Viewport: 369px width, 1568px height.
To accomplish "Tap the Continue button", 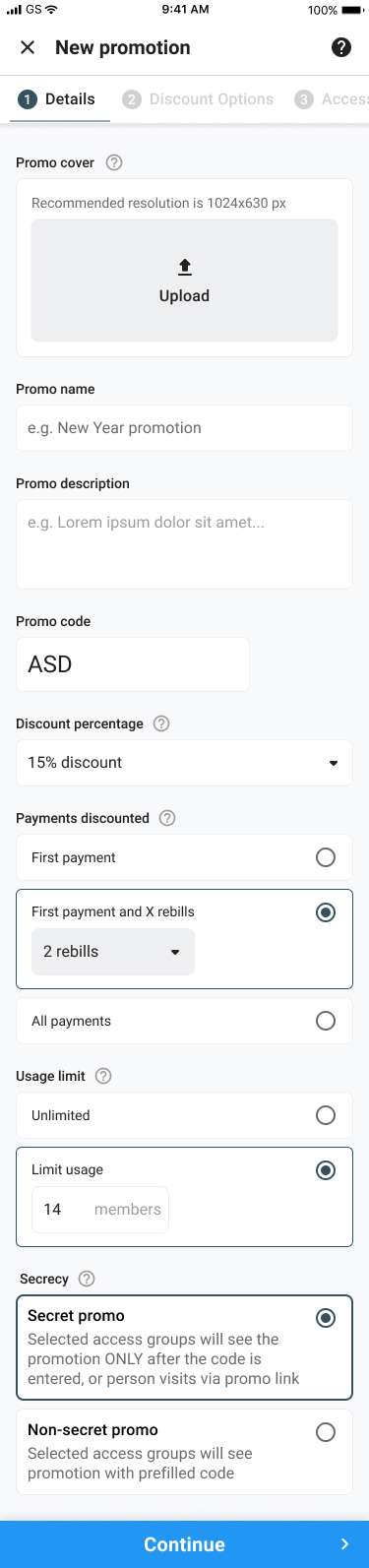I will [184, 1544].
